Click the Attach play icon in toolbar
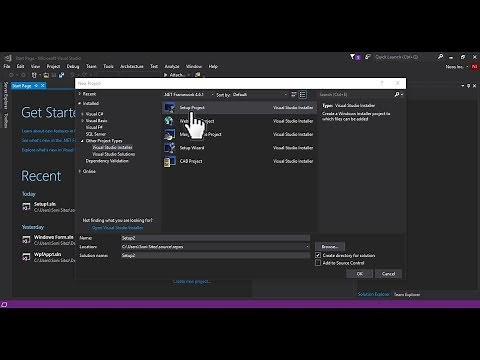Screen dimensions: 480x360 (x=166, y=75)
